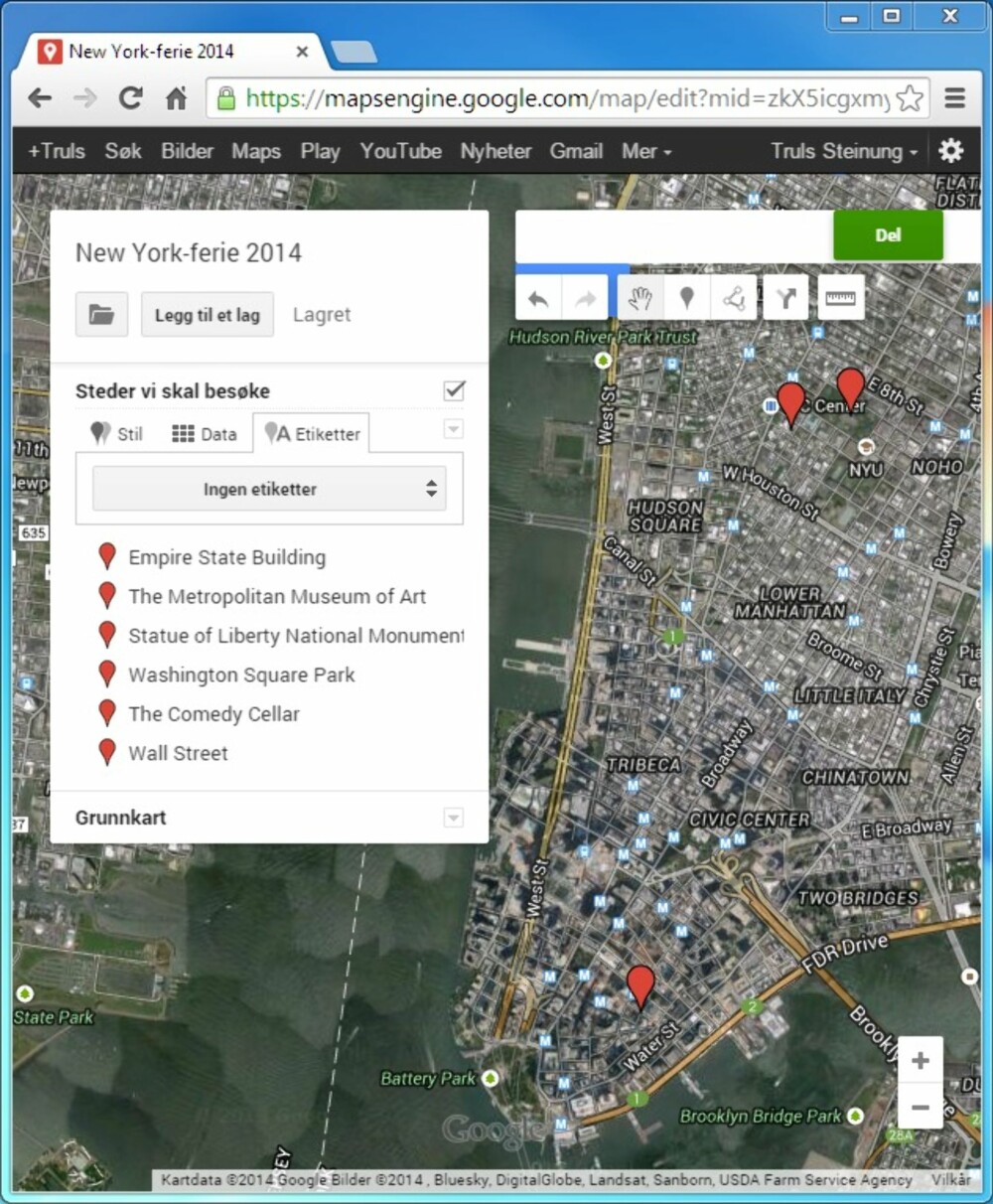Open the Mer dropdown menu

click(646, 151)
